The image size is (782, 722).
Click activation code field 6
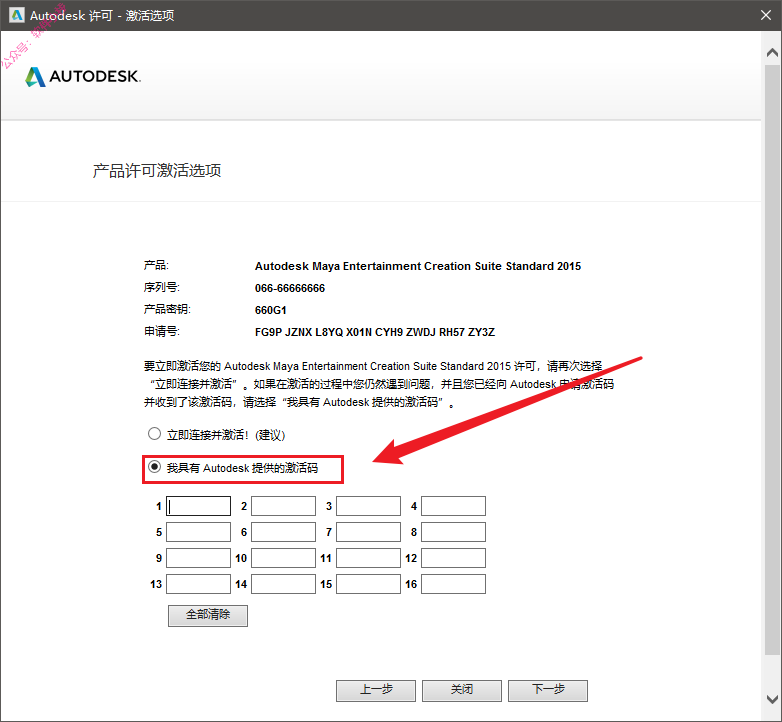(x=283, y=532)
